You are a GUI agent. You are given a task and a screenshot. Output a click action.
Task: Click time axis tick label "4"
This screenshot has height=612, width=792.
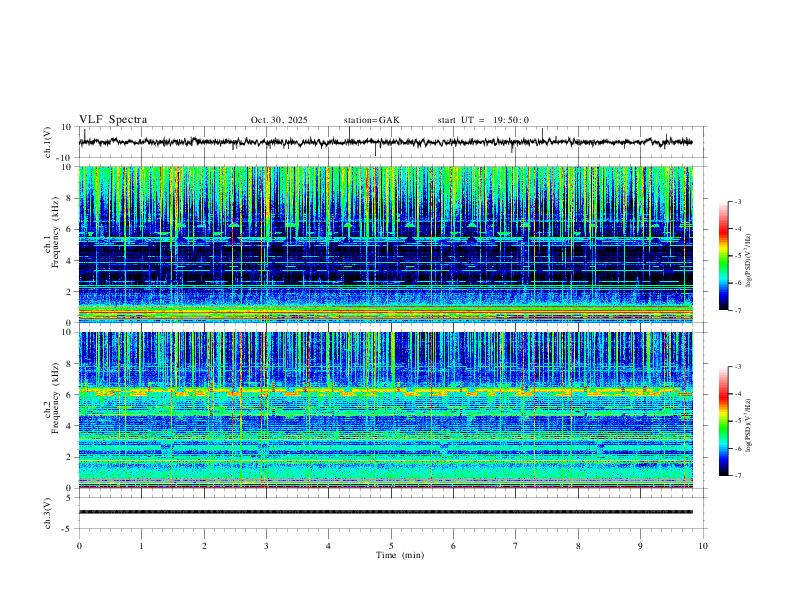click(x=328, y=546)
